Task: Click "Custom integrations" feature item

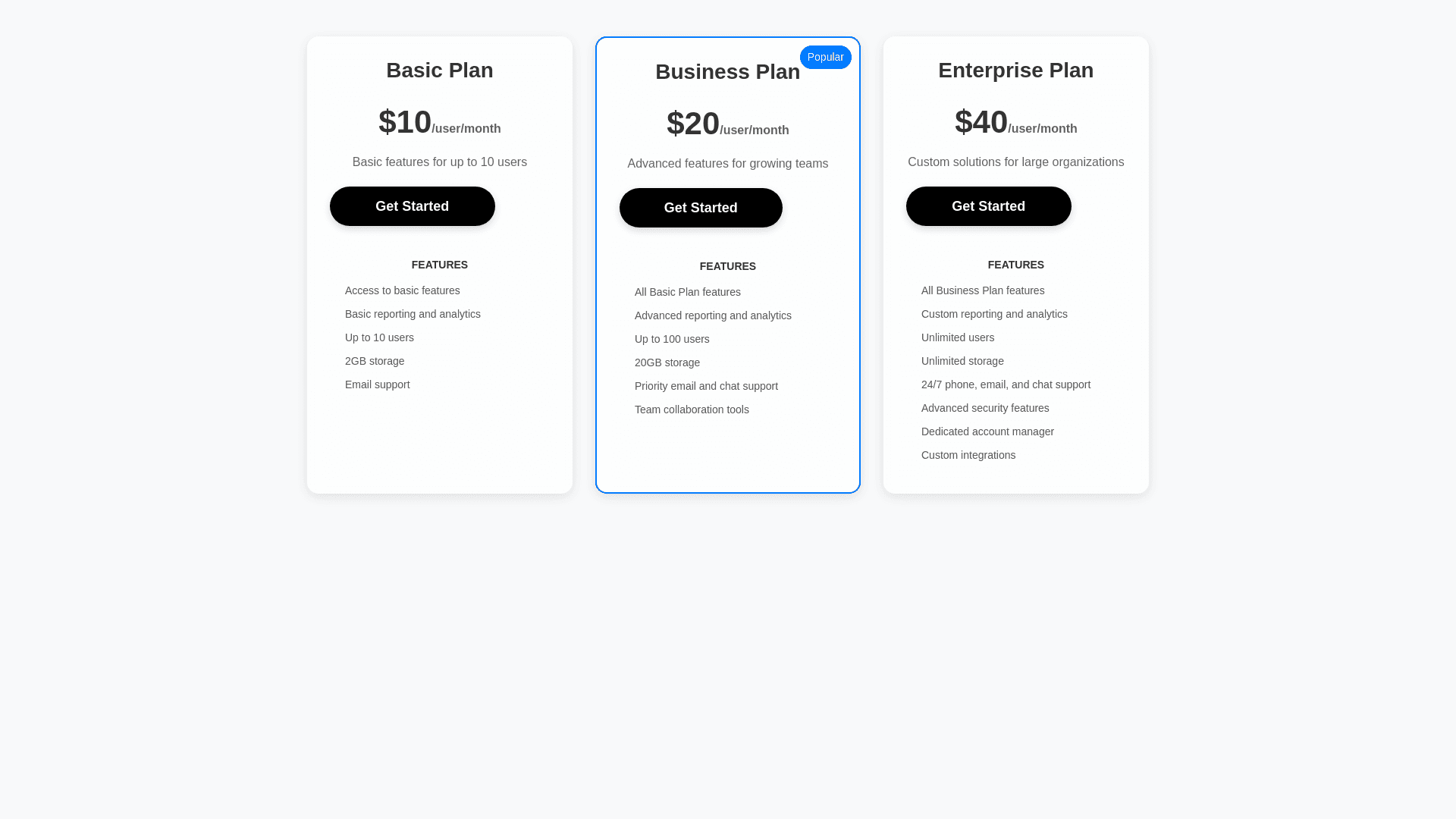Action: pyautogui.click(x=968, y=455)
